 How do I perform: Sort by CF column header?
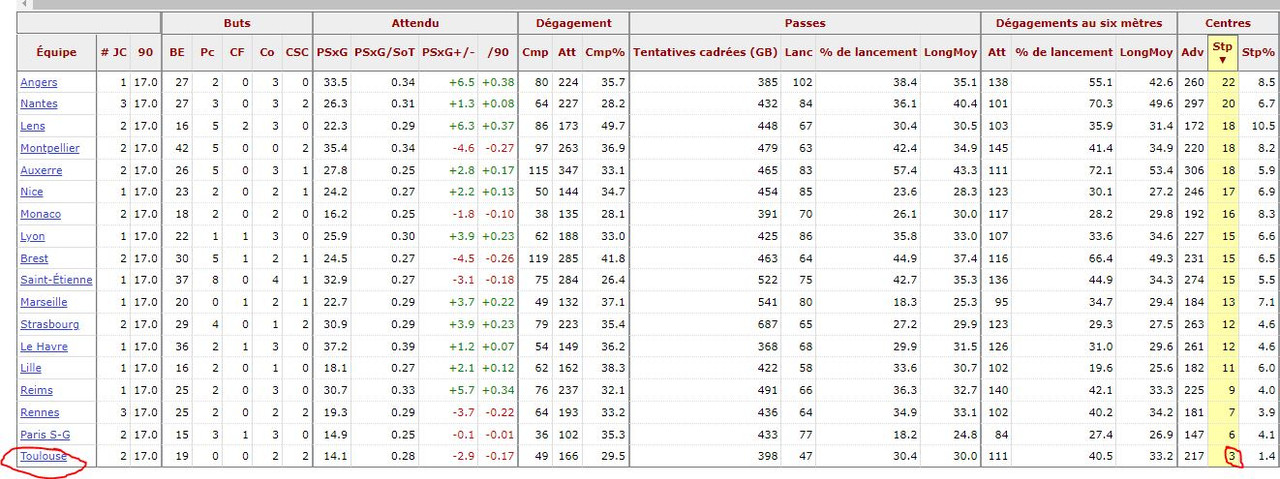[237, 52]
